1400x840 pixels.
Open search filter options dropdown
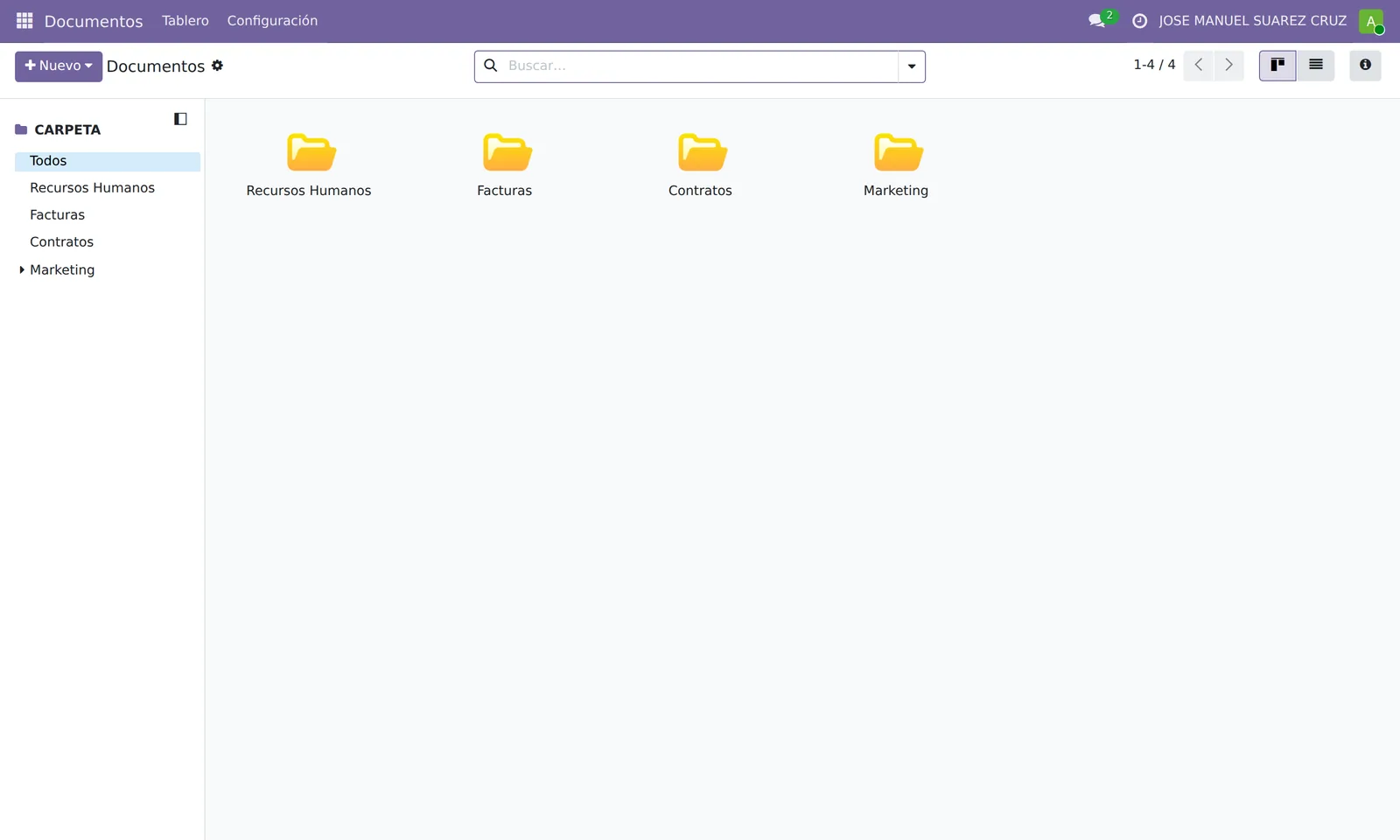click(x=912, y=66)
